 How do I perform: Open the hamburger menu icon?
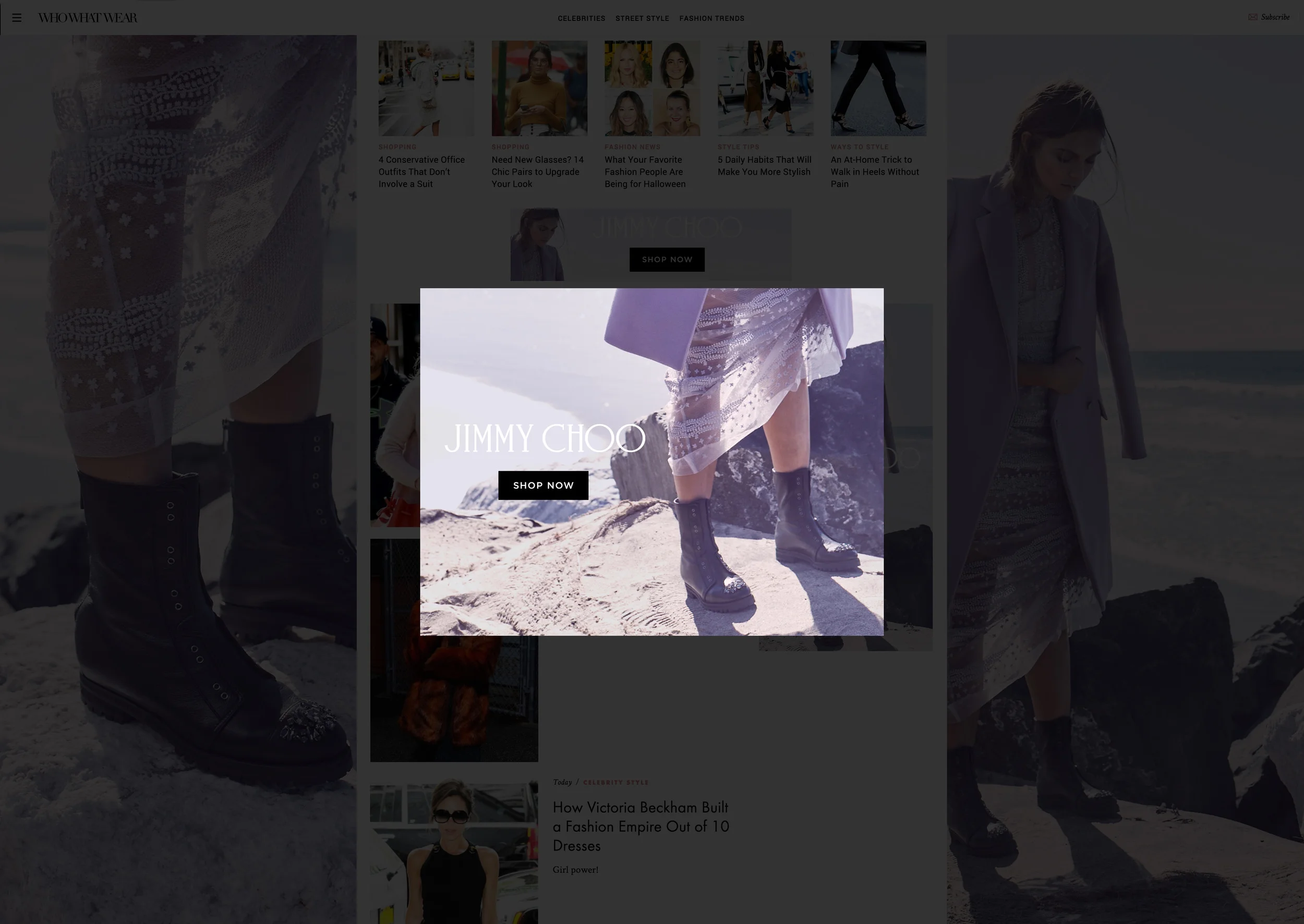click(17, 18)
